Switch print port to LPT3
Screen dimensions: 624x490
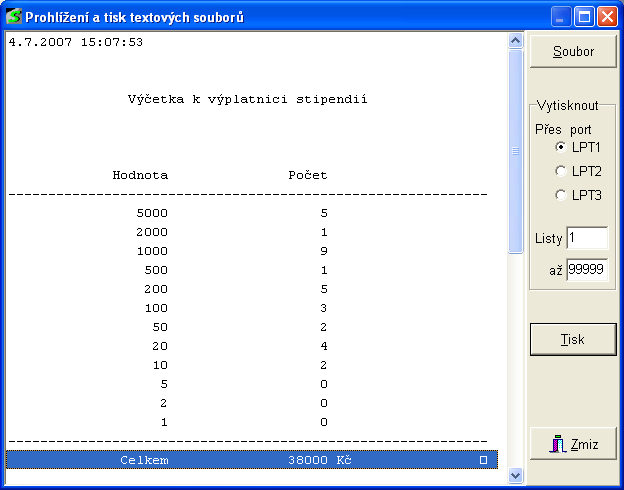pyautogui.click(x=561, y=195)
